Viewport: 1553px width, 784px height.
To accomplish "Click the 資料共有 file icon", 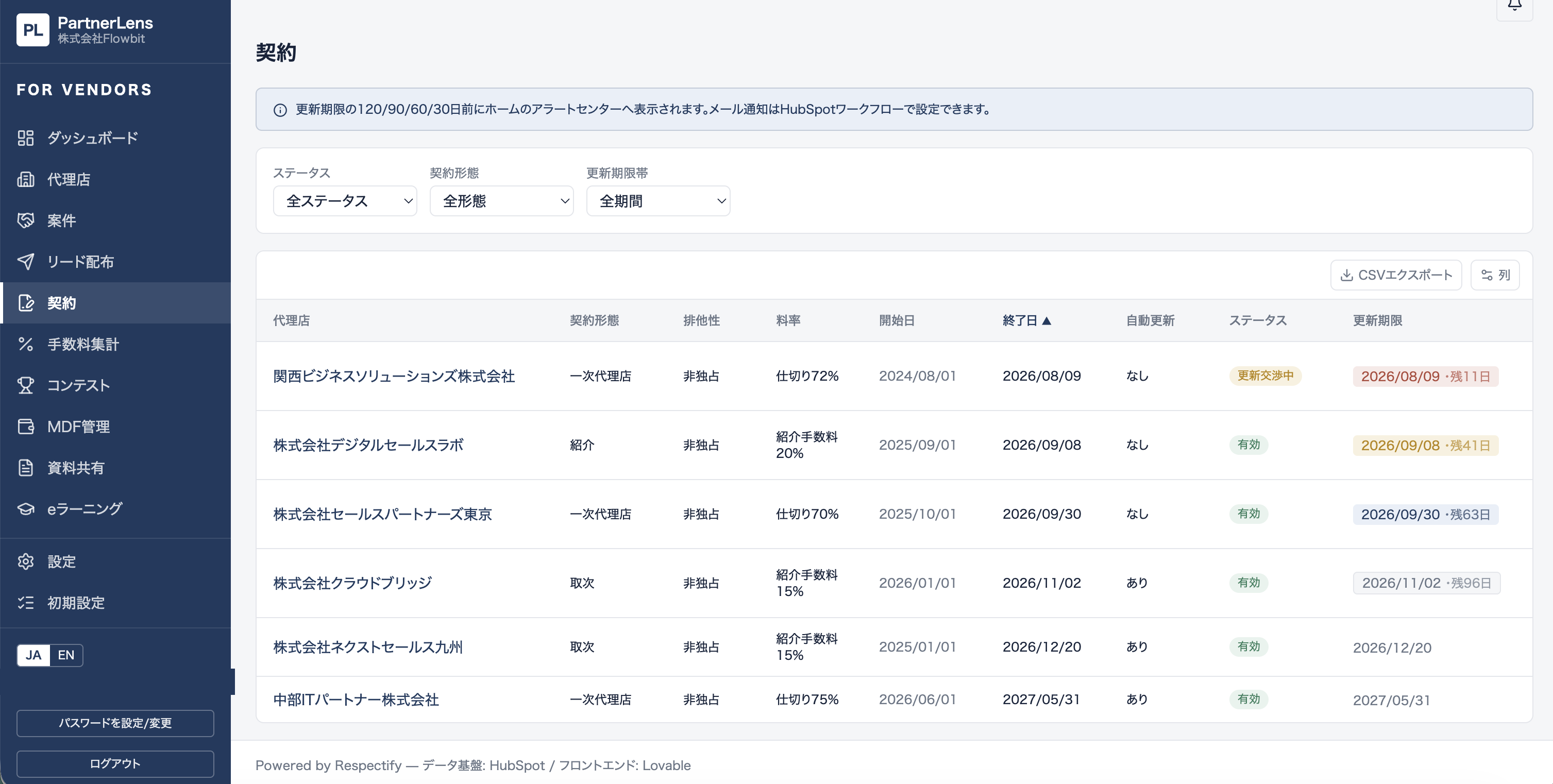I will pyautogui.click(x=25, y=468).
